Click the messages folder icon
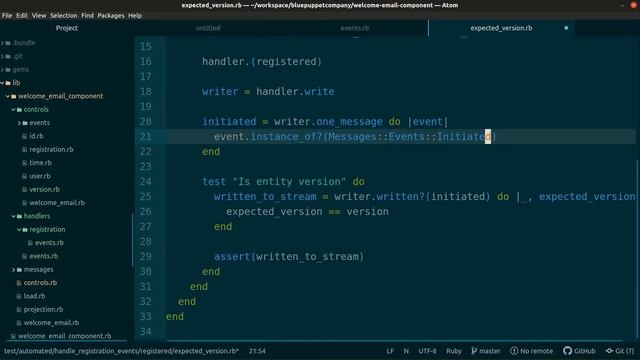The height and width of the screenshot is (360, 640). [19, 270]
